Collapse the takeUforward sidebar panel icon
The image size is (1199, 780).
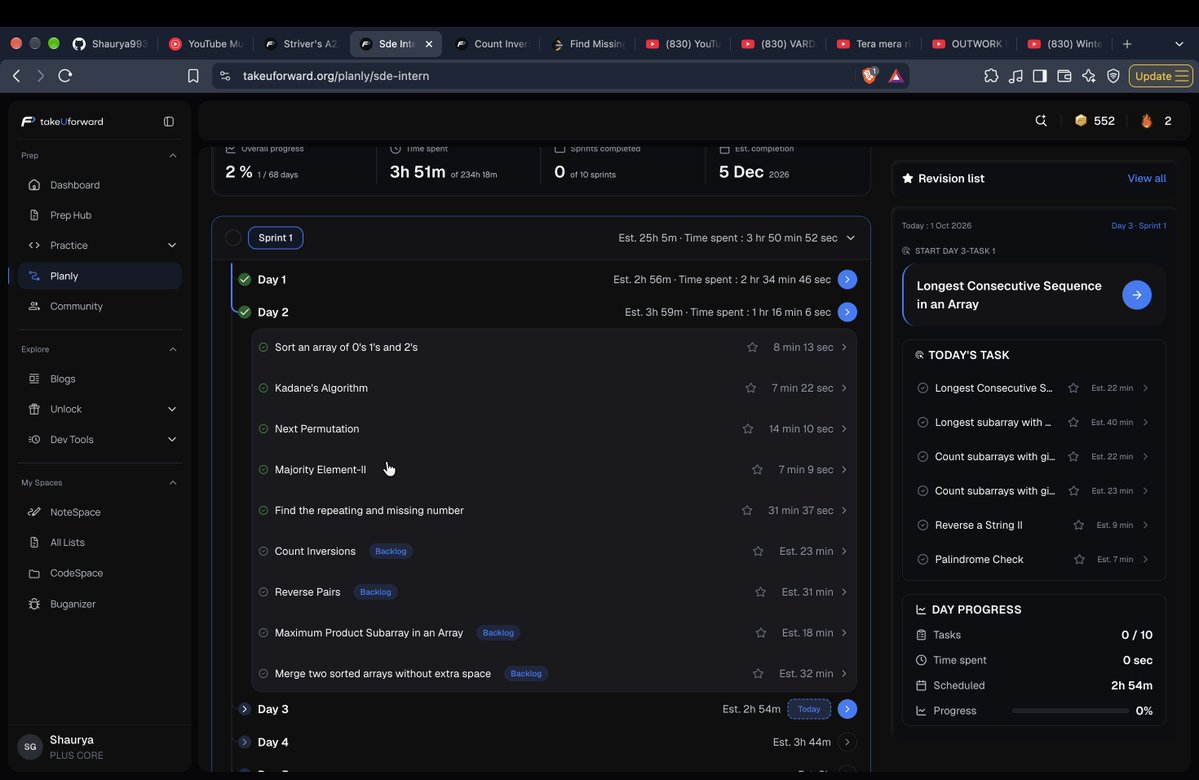click(x=169, y=122)
